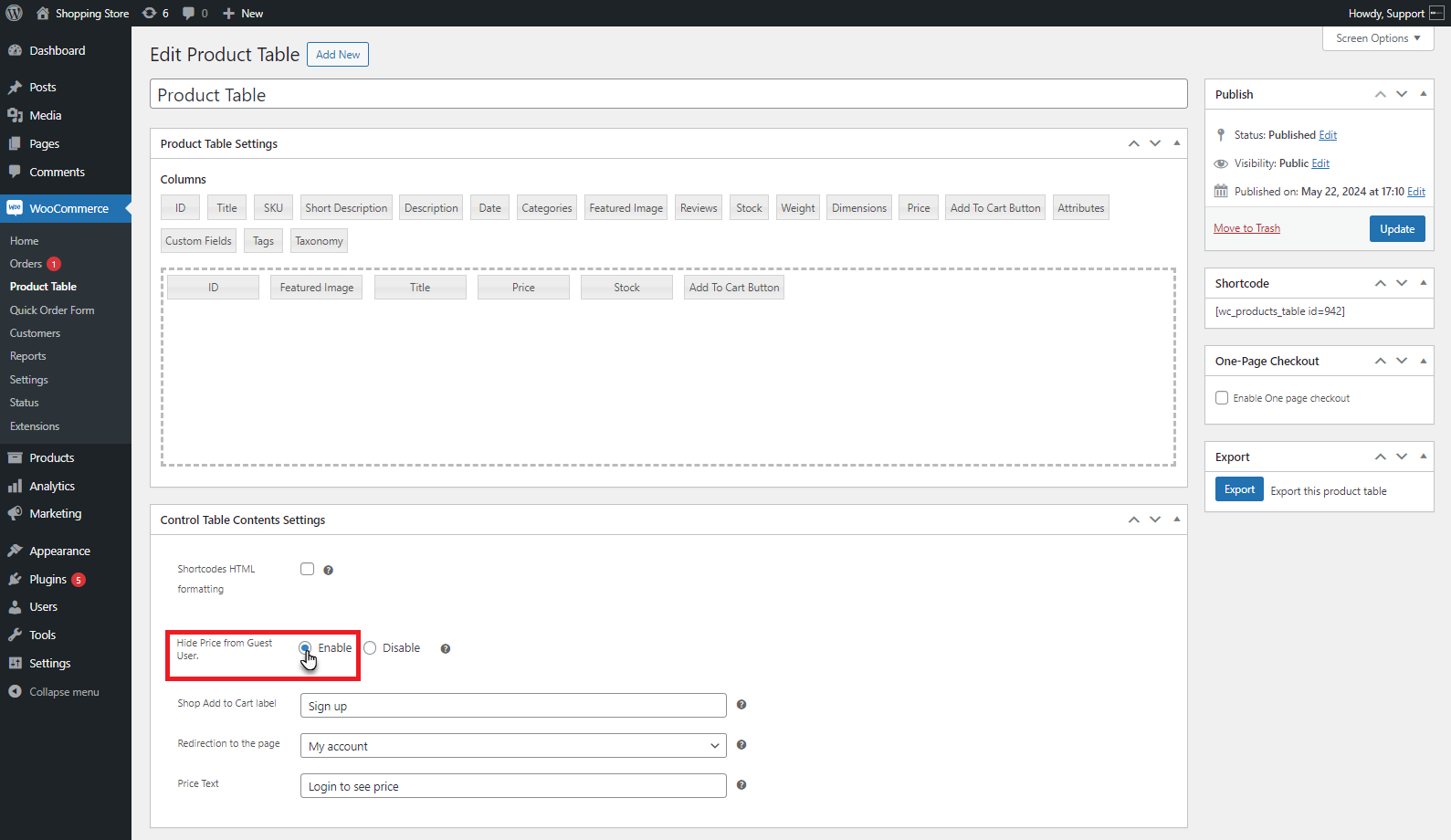Edit the publish Status link
This screenshot has height=840, width=1451.
1328,135
